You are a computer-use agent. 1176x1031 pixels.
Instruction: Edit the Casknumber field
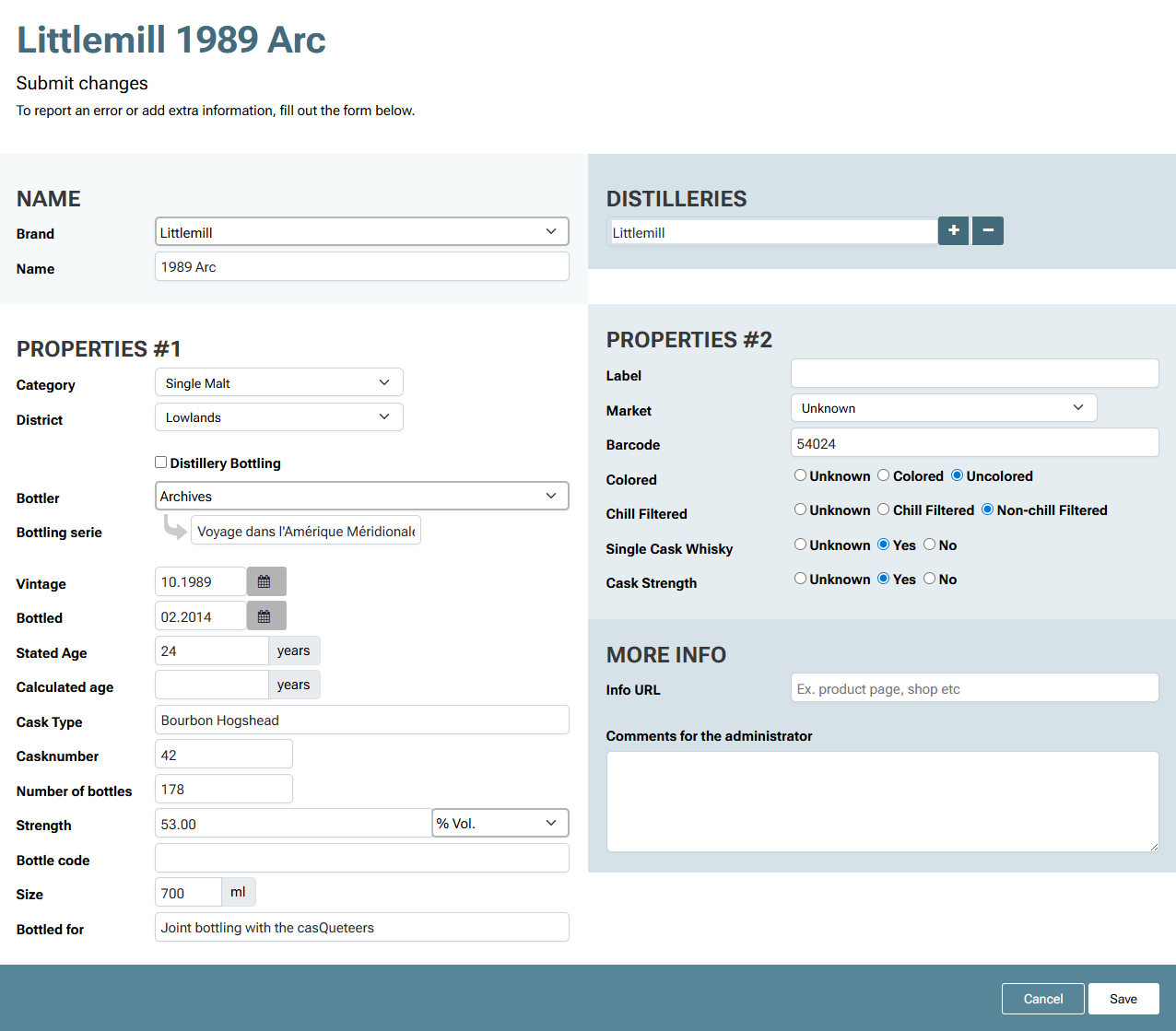(x=223, y=754)
